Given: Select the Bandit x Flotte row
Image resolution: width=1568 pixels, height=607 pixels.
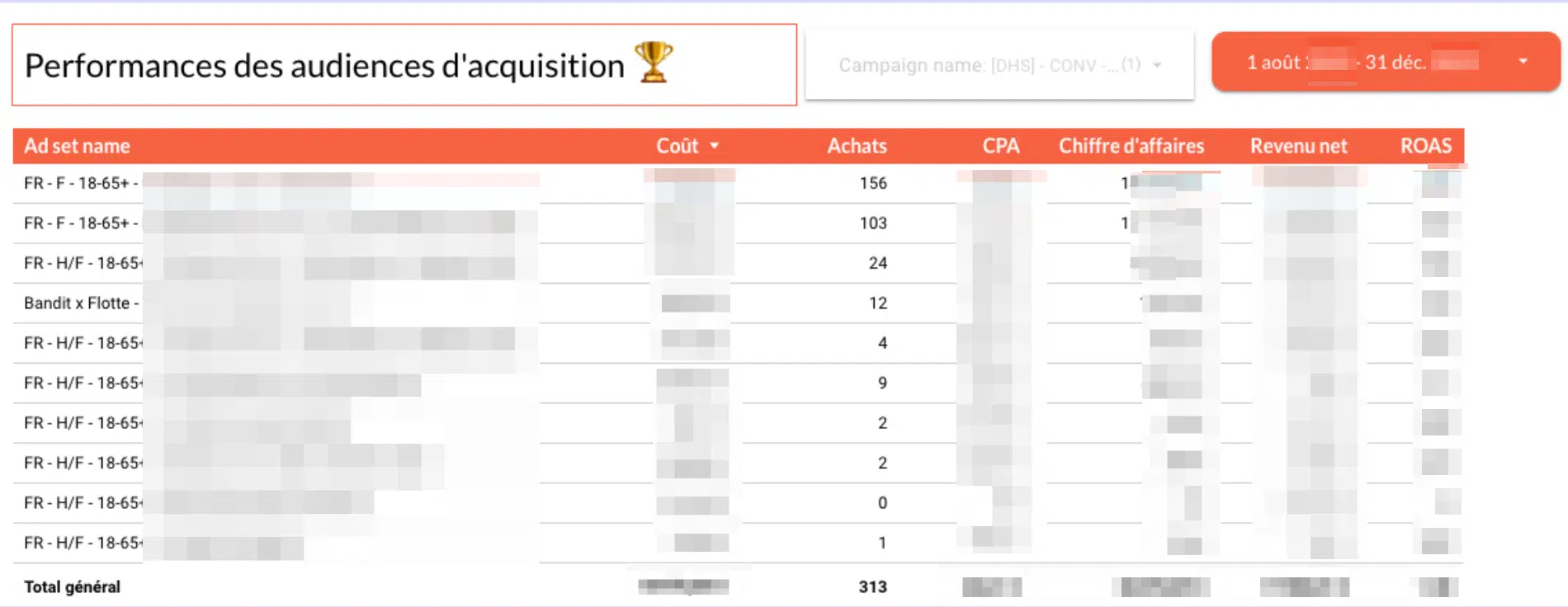Looking at the screenshot, I should point(738,303).
